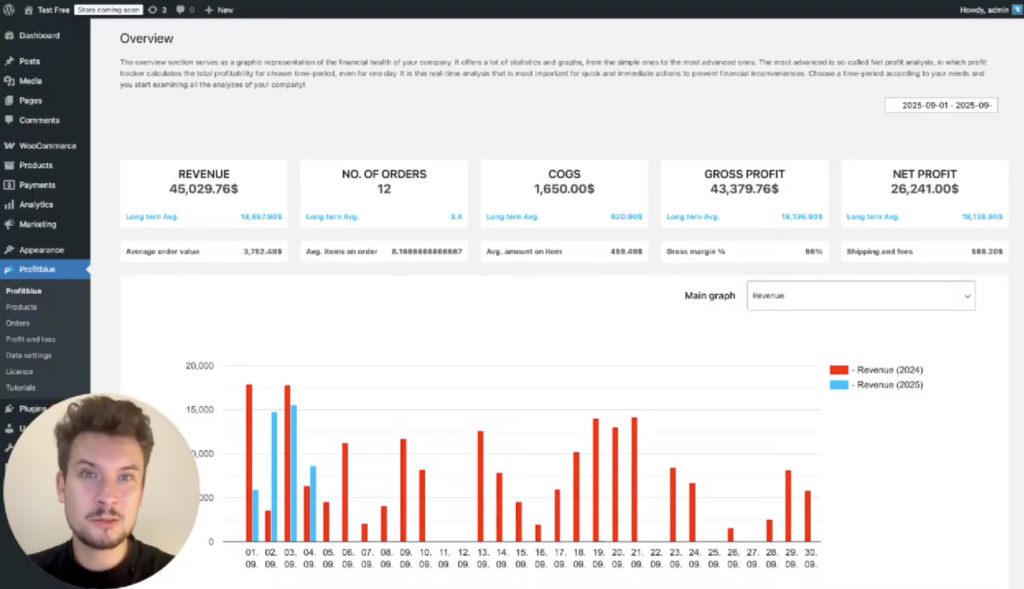This screenshot has width=1024, height=589.
Task: Open the Dashboard icon in sidebar
Action: click(9, 36)
